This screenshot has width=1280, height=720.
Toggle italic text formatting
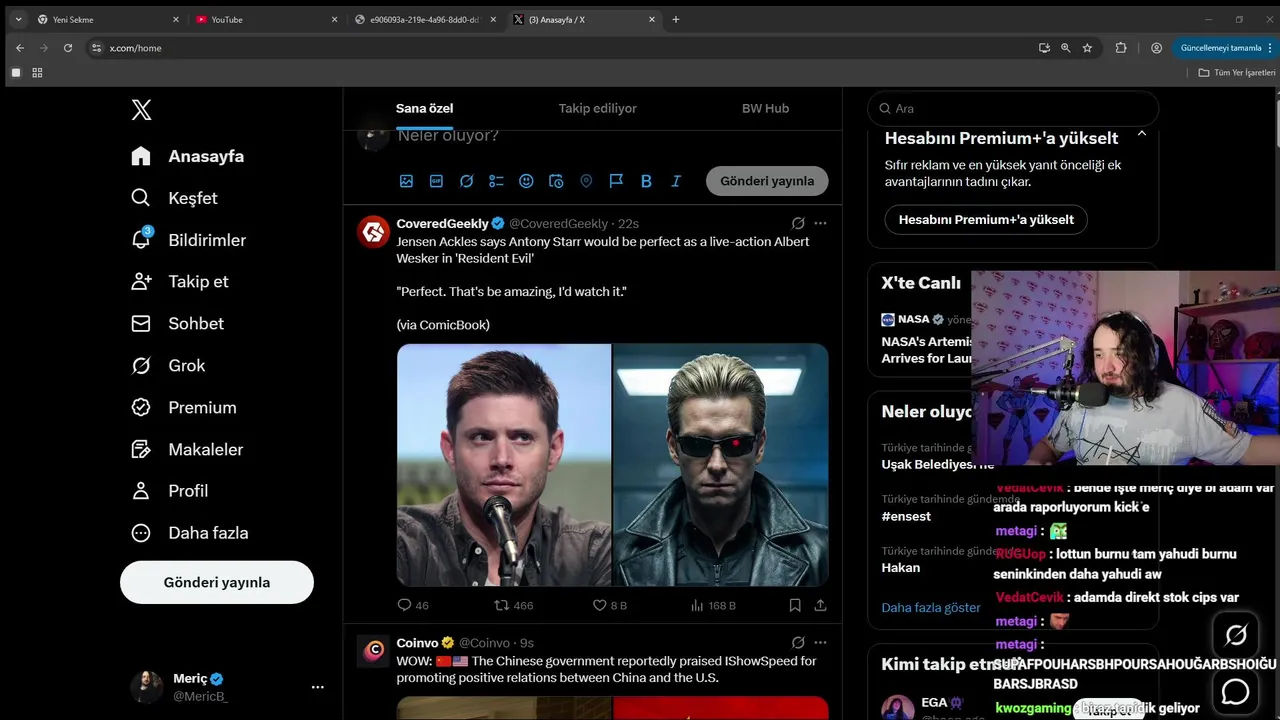pos(676,181)
